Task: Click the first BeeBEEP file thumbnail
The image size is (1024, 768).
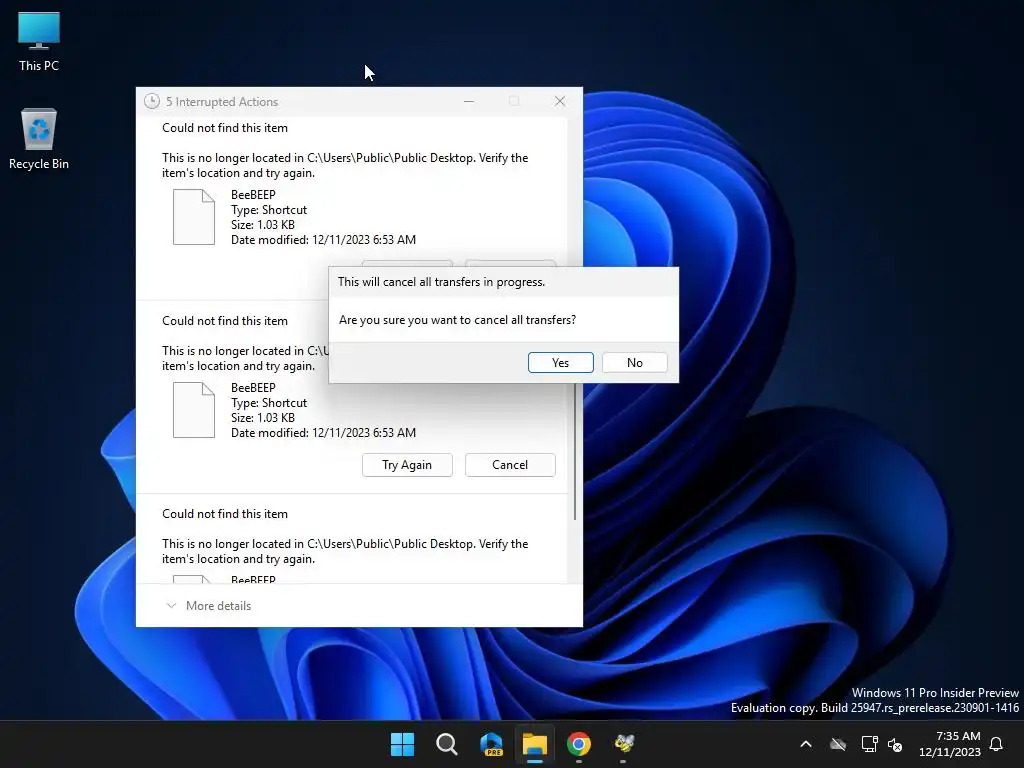Action: [x=194, y=217]
